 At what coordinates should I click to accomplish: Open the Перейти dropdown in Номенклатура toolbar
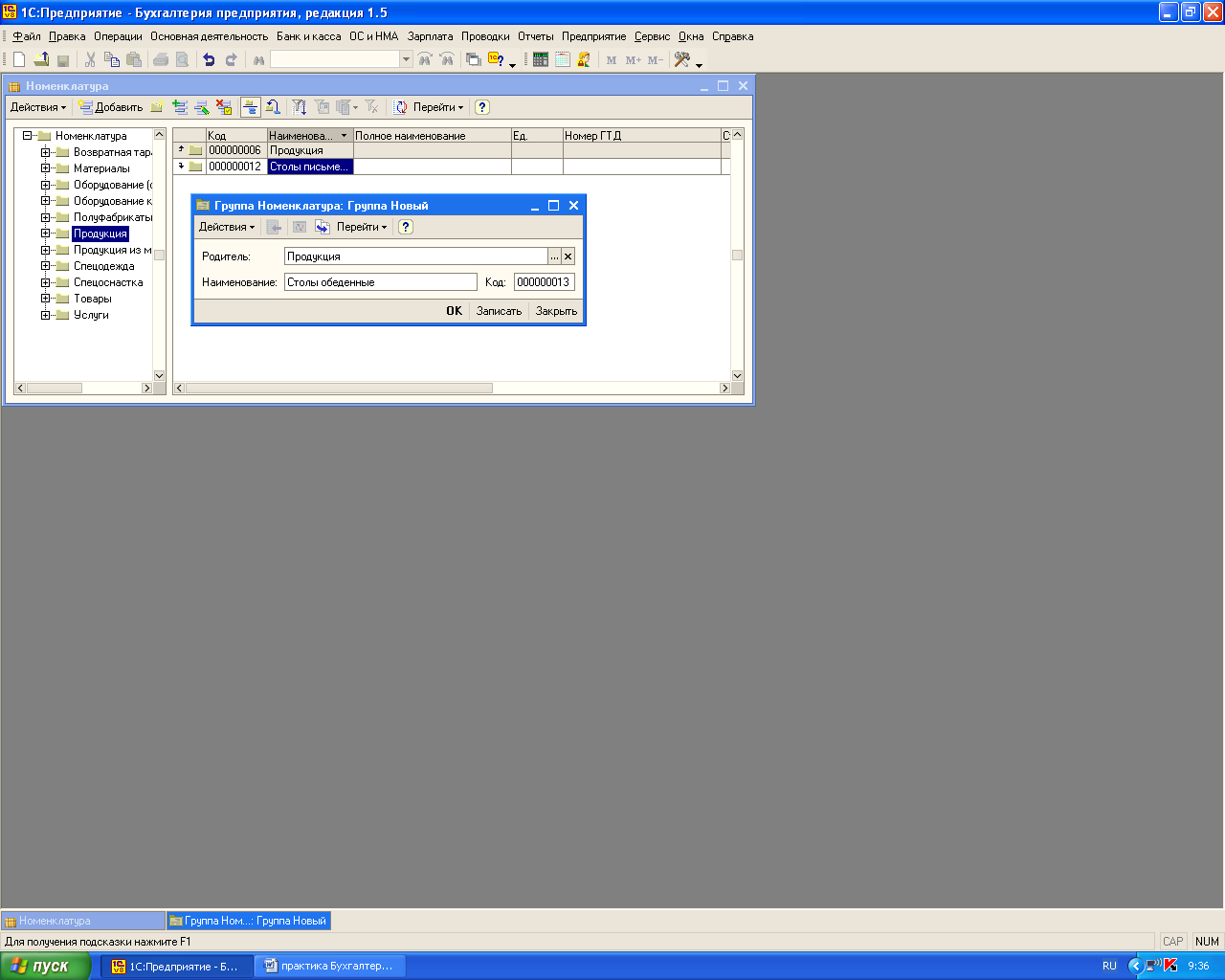(x=438, y=107)
